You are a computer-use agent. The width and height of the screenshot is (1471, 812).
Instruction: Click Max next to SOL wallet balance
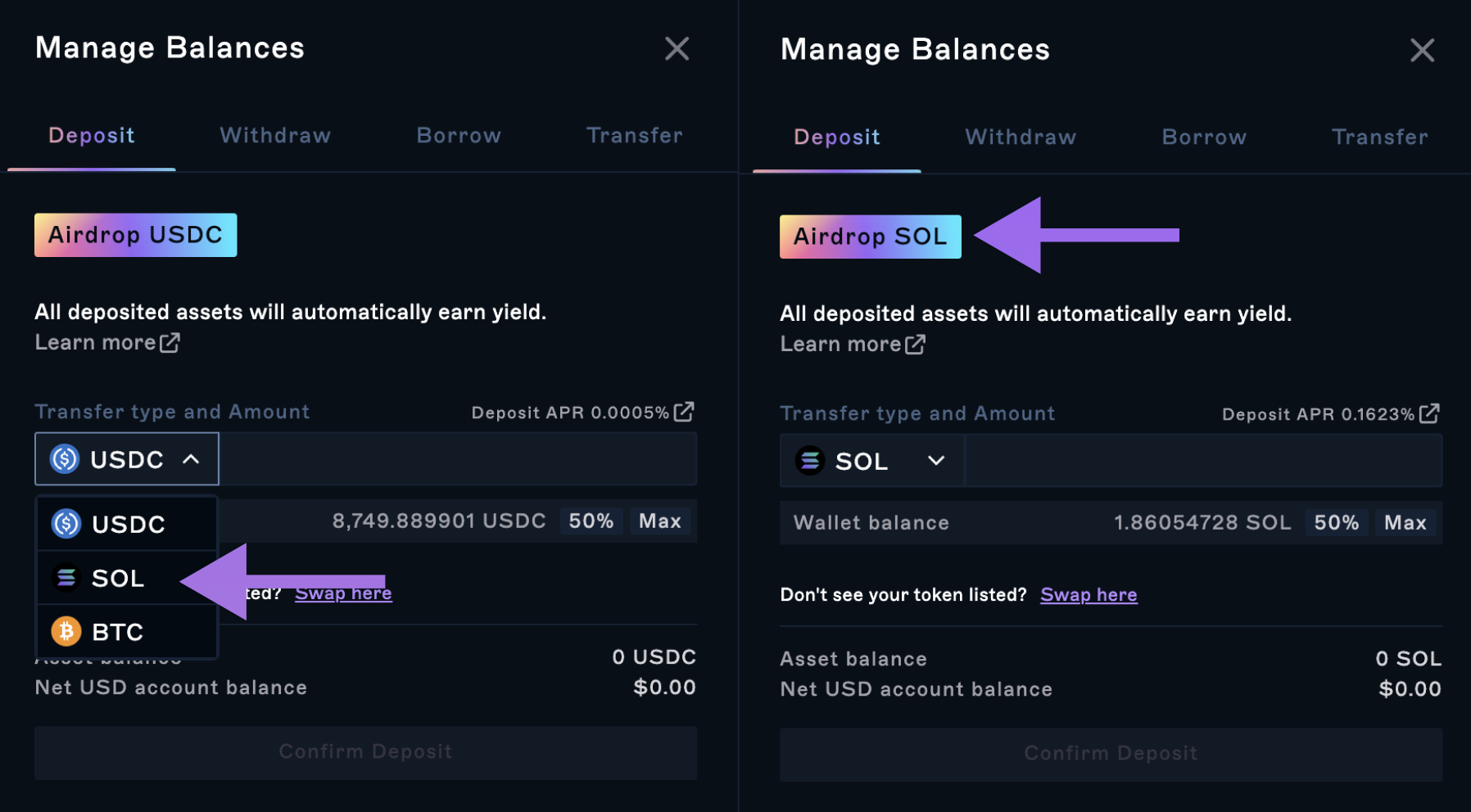(1405, 523)
